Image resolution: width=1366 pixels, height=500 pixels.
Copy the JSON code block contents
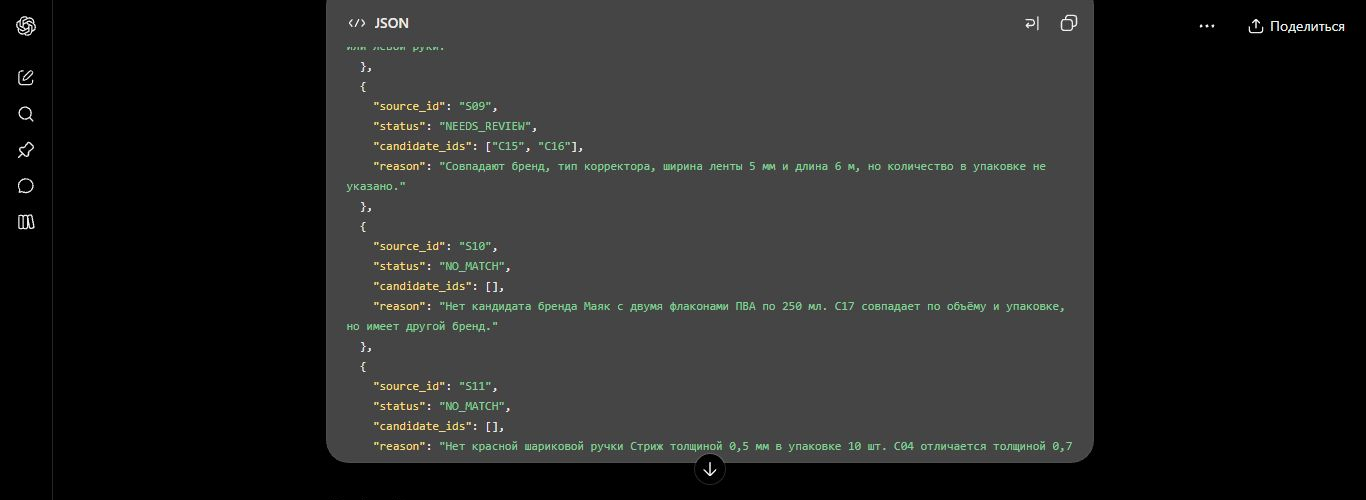pos(1069,23)
